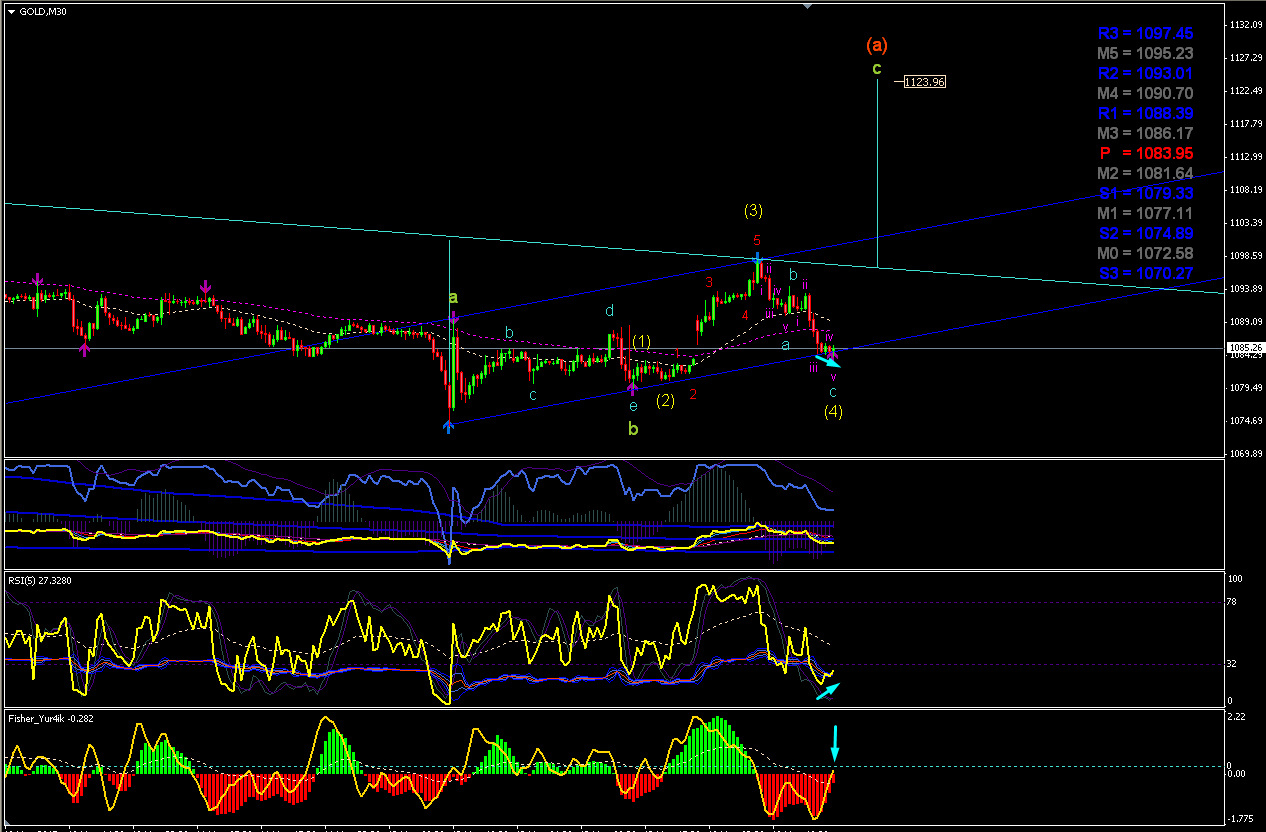Click the red 4 wave label
This screenshot has height=832, width=1266.
coord(746,315)
